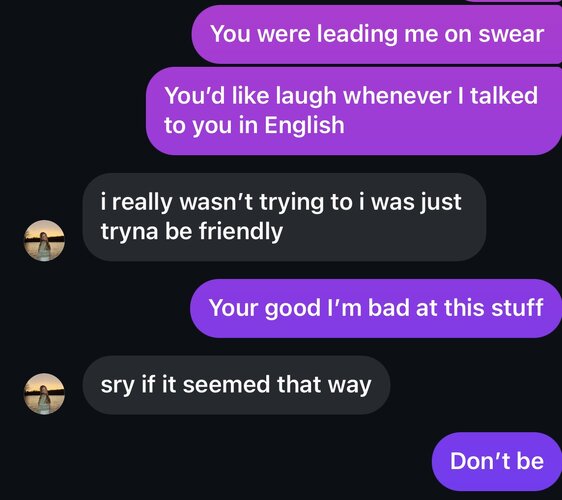Click the word "Don't" in the last bubble
Screen dimensions: 562x500
pyautogui.click(x=480, y=461)
